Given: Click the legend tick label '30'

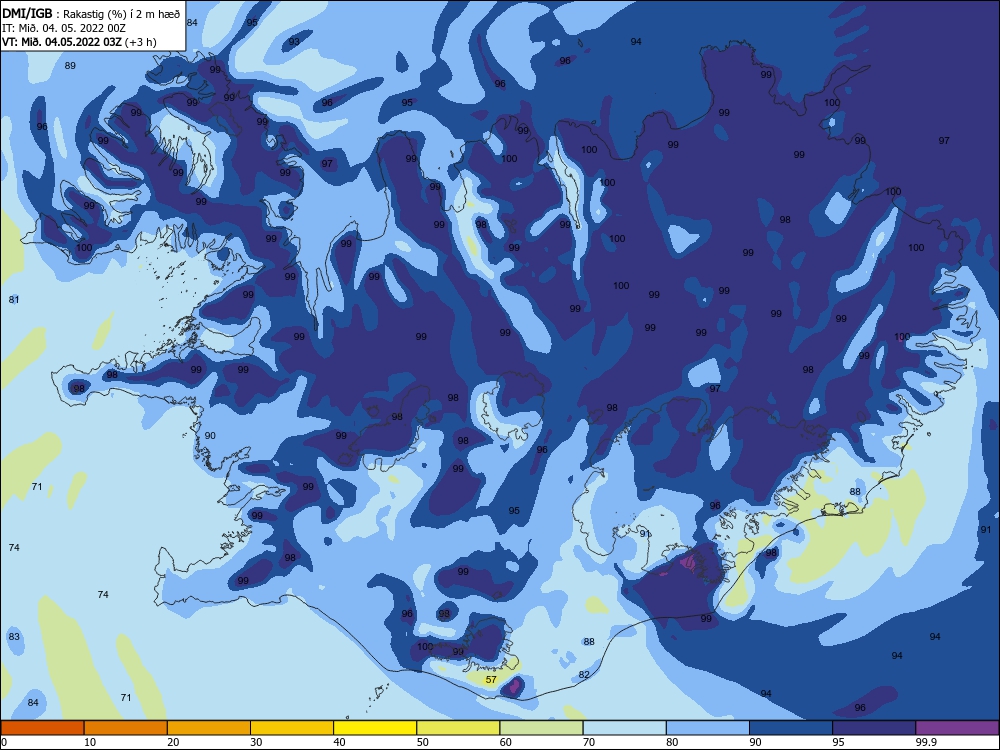Looking at the screenshot, I should (x=256, y=742).
